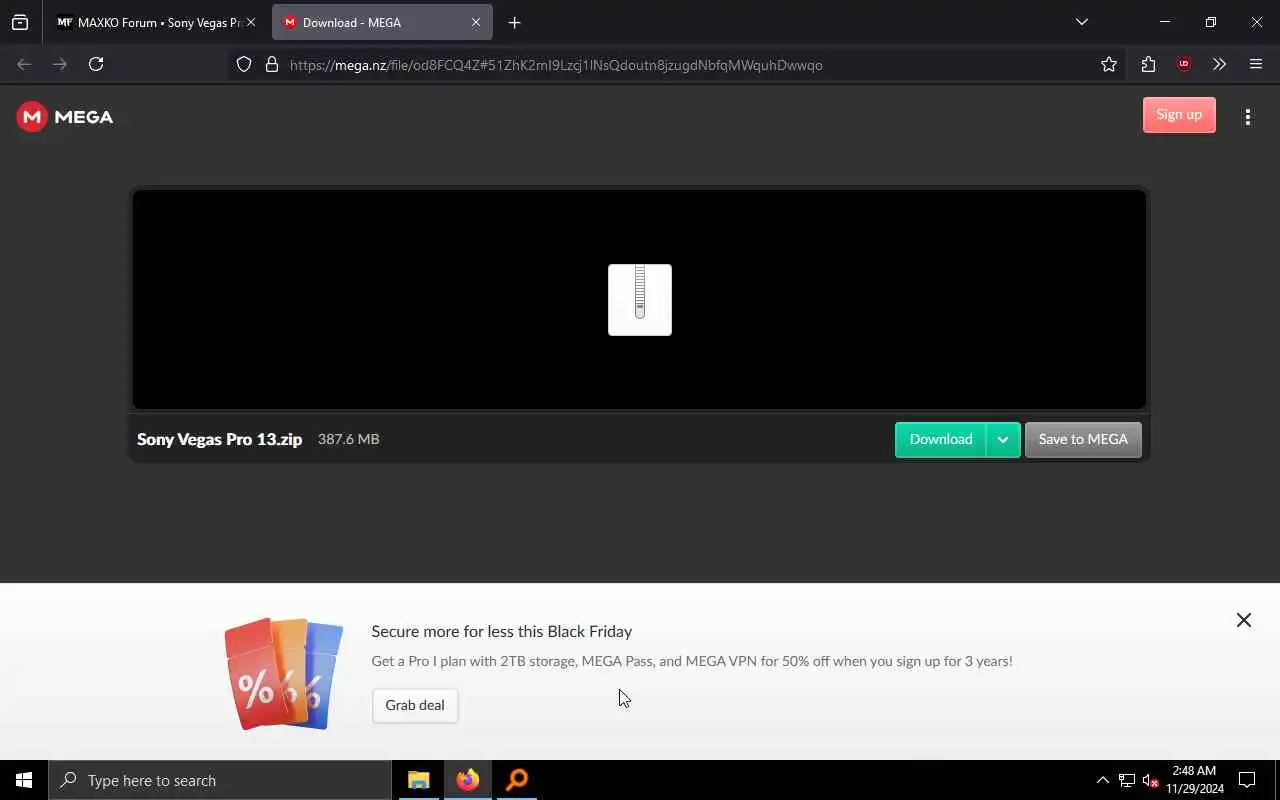
Task: Click the Firefox taskbar icon
Action: point(468,780)
